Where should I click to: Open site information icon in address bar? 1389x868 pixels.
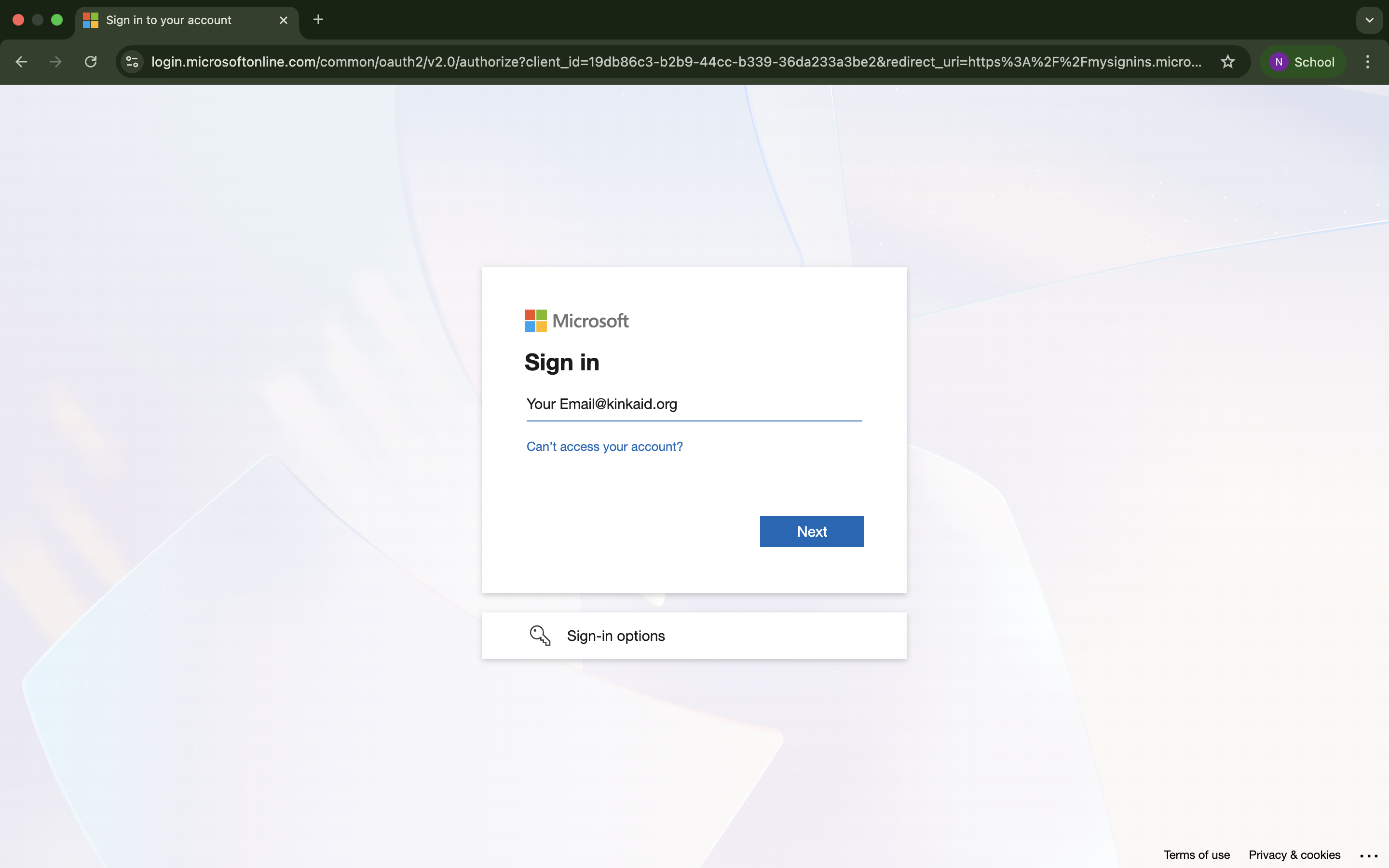[x=133, y=62]
